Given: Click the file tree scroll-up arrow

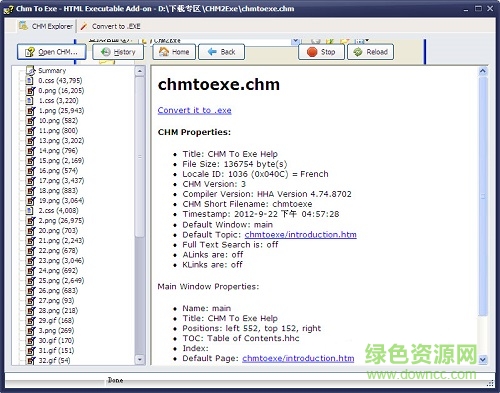Looking at the screenshot, I should pos(140,71).
